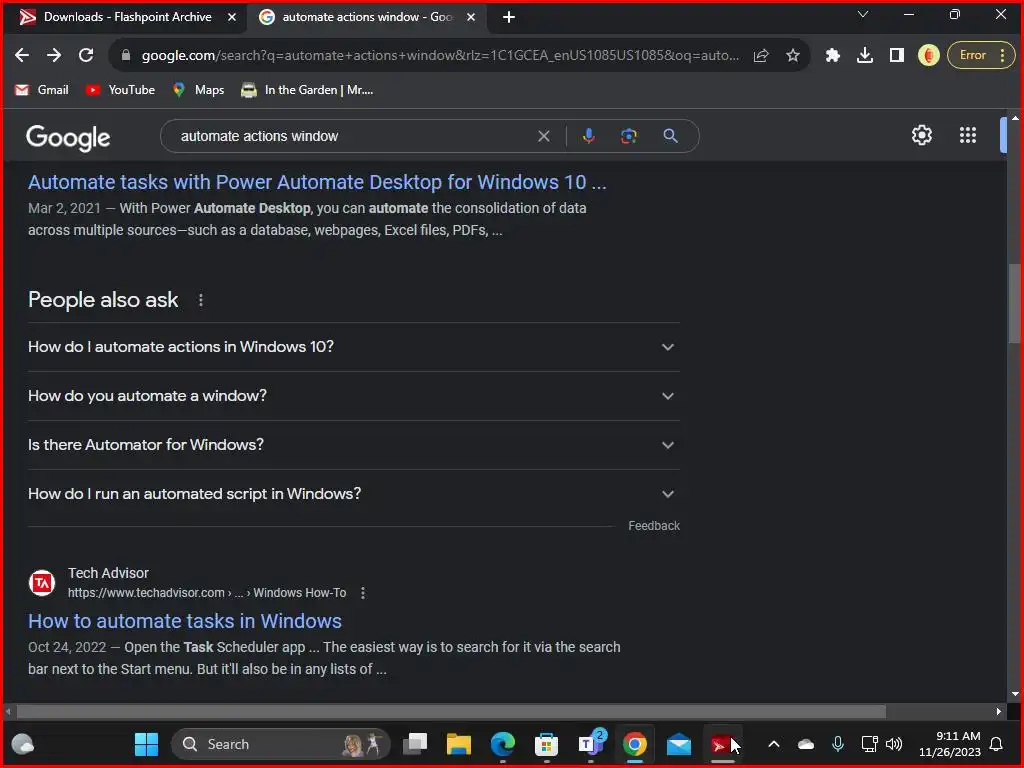Launch Microsoft Edge from the taskbar
Screen dimensions: 1024x768
(x=502, y=744)
